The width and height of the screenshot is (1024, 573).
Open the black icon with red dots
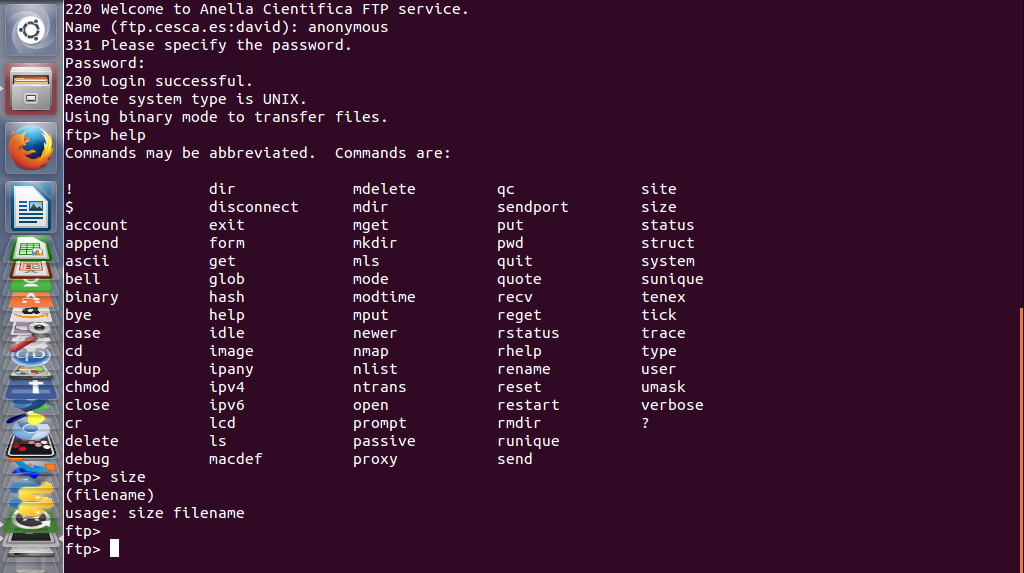pos(31,448)
